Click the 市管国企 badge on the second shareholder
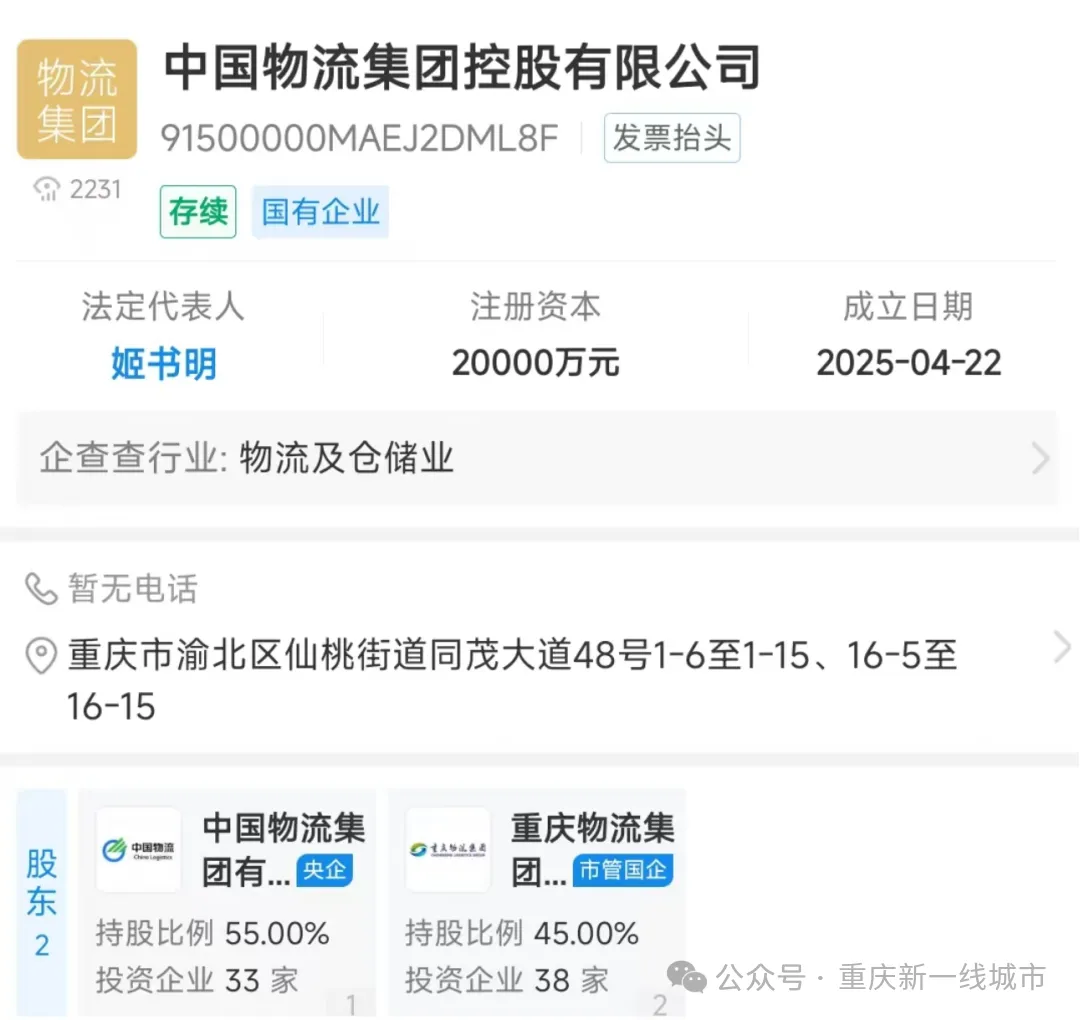The width and height of the screenshot is (1080, 1020). pyautogui.click(x=623, y=871)
